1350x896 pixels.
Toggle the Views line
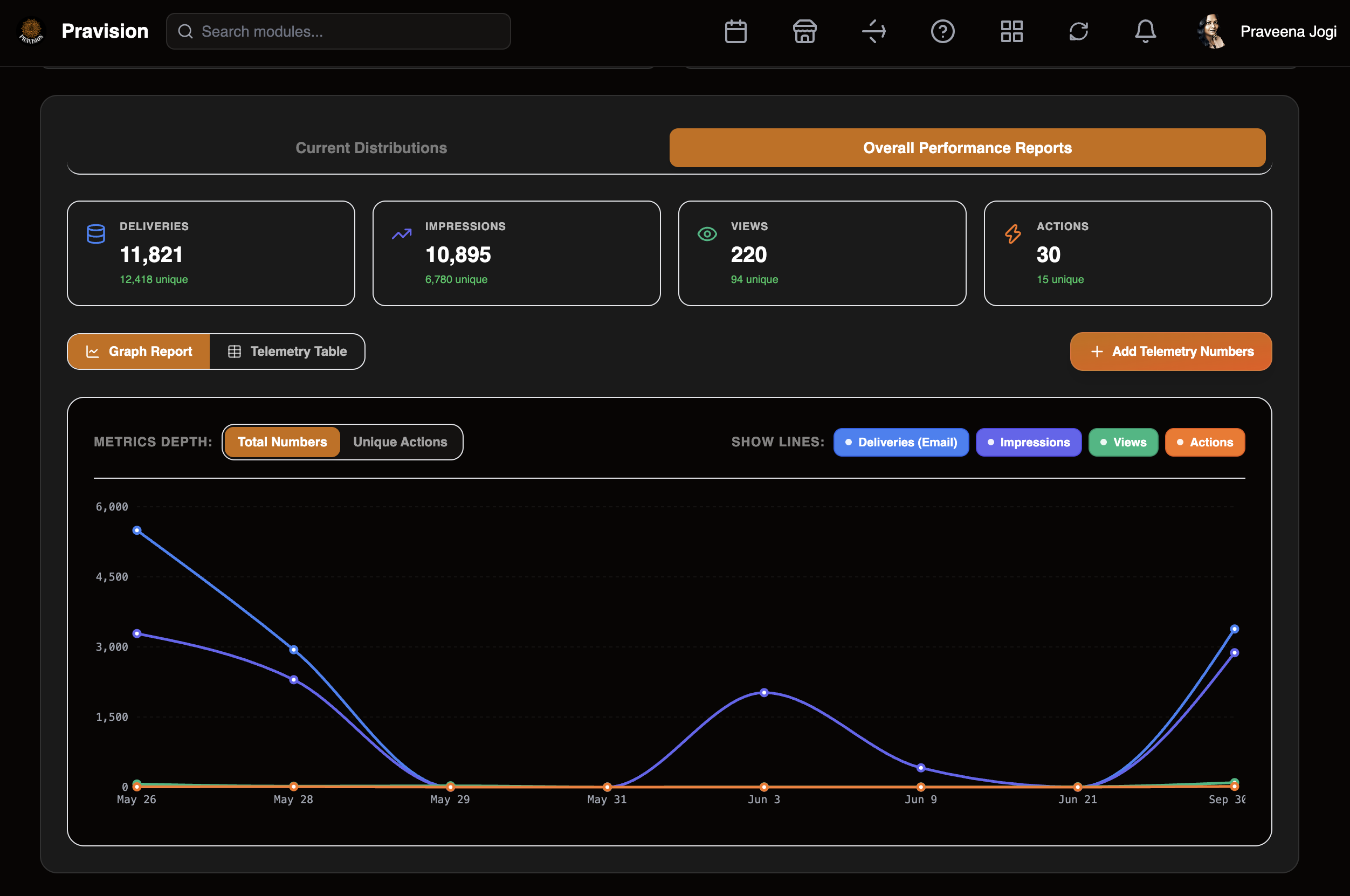tap(1122, 442)
